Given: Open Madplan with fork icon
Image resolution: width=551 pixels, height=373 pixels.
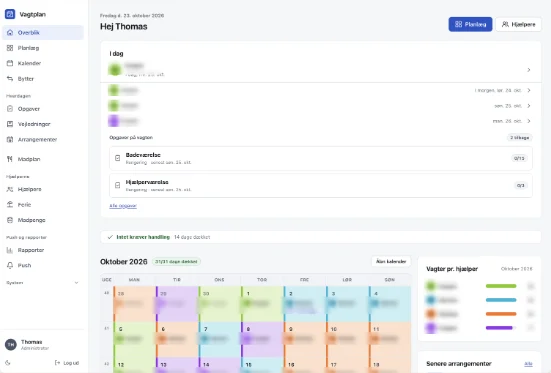Looking at the screenshot, I should pyautogui.click(x=43, y=159).
